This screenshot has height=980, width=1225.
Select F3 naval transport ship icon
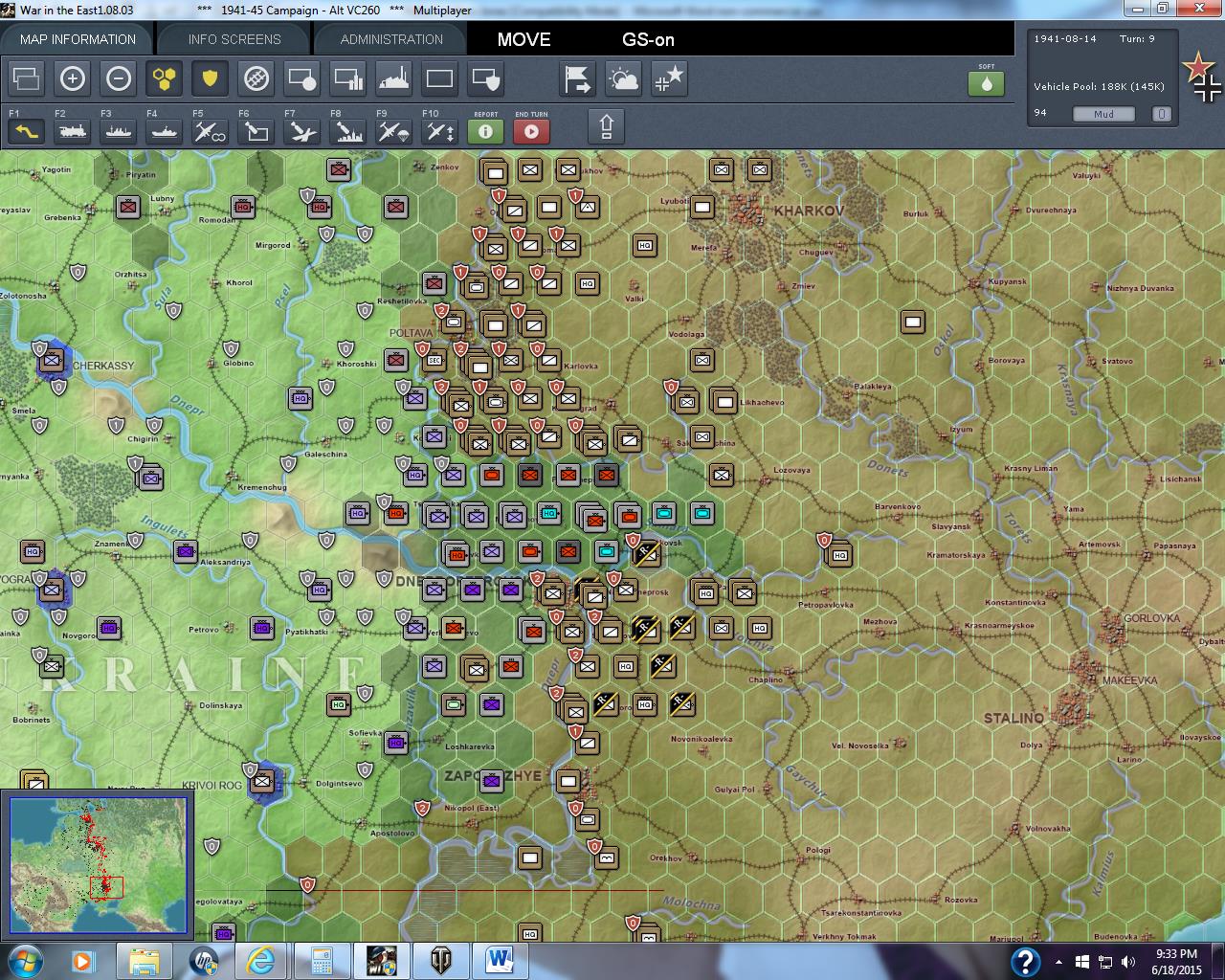(x=119, y=131)
